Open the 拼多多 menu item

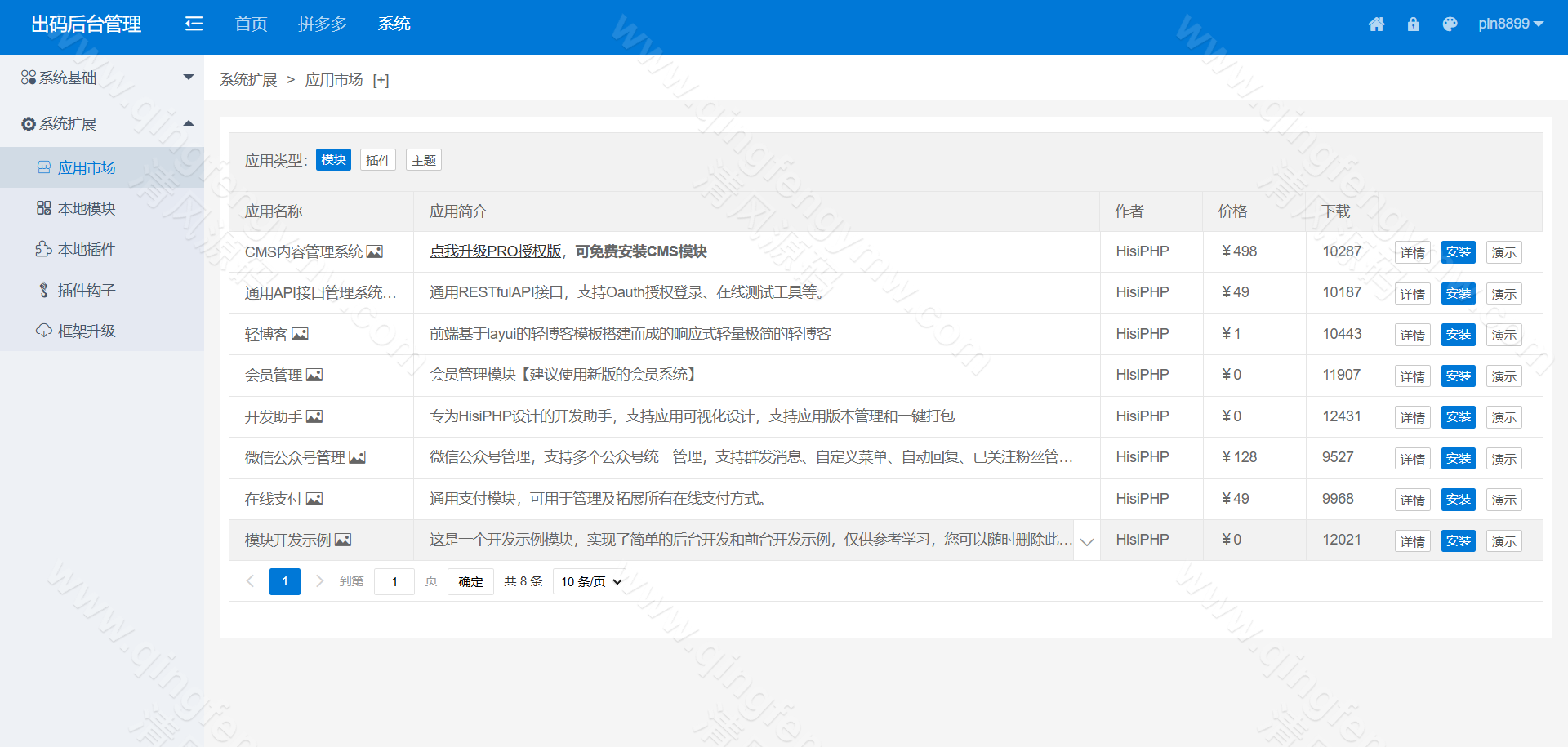tap(323, 24)
